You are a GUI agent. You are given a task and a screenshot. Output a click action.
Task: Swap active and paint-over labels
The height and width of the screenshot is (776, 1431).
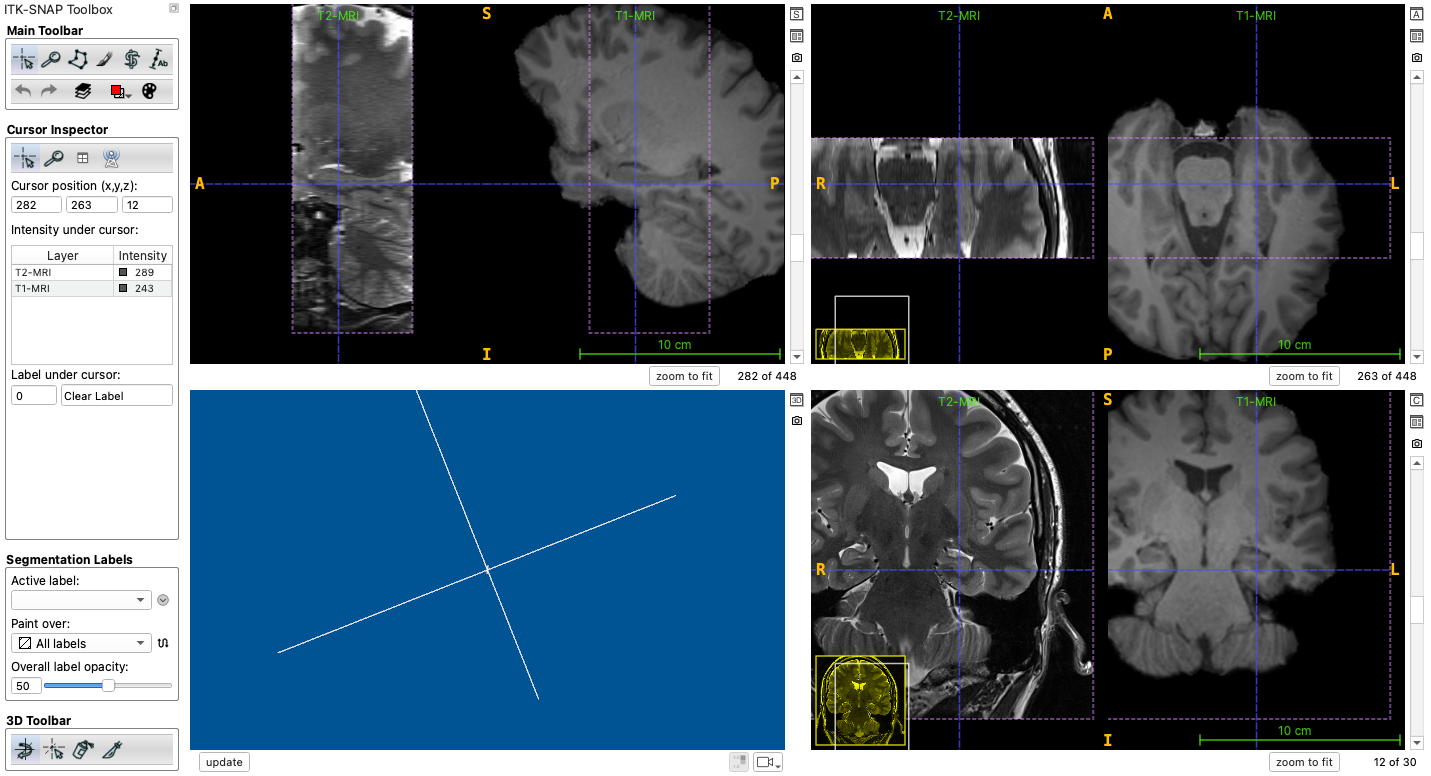tap(164, 643)
